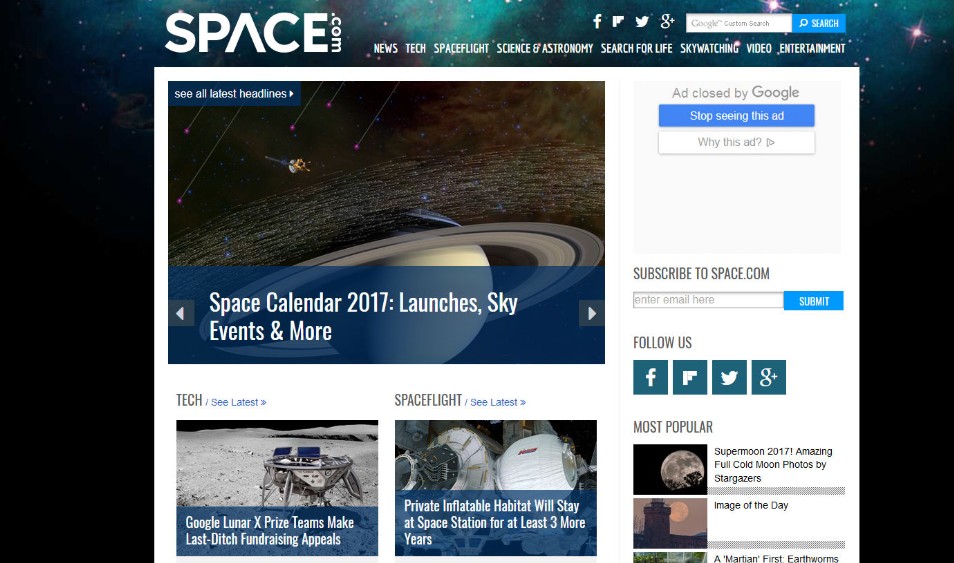Click the Flipboard tile under Follow Us
954x563 pixels.
tap(690, 377)
